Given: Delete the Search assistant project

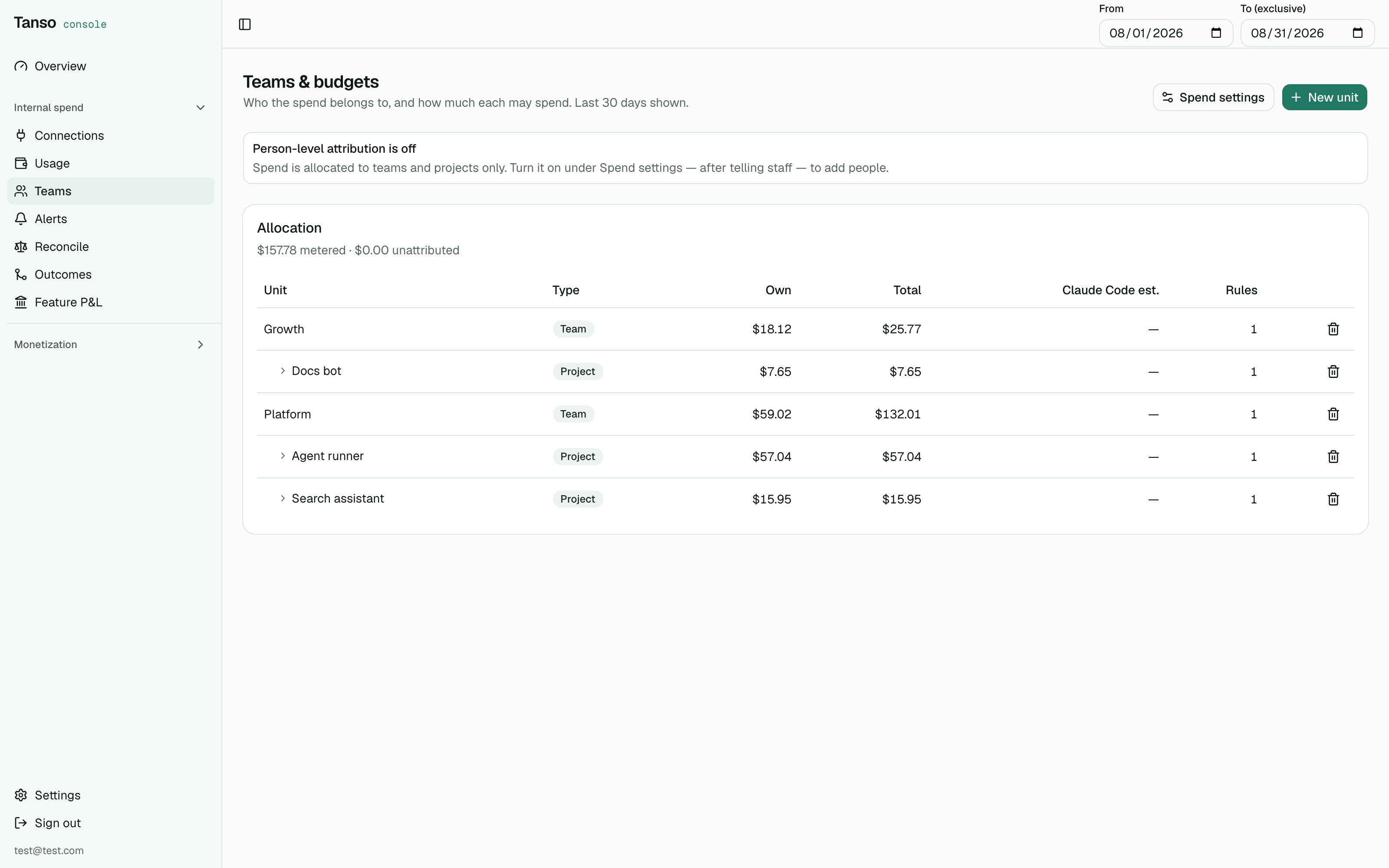Looking at the screenshot, I should 1333,499.
